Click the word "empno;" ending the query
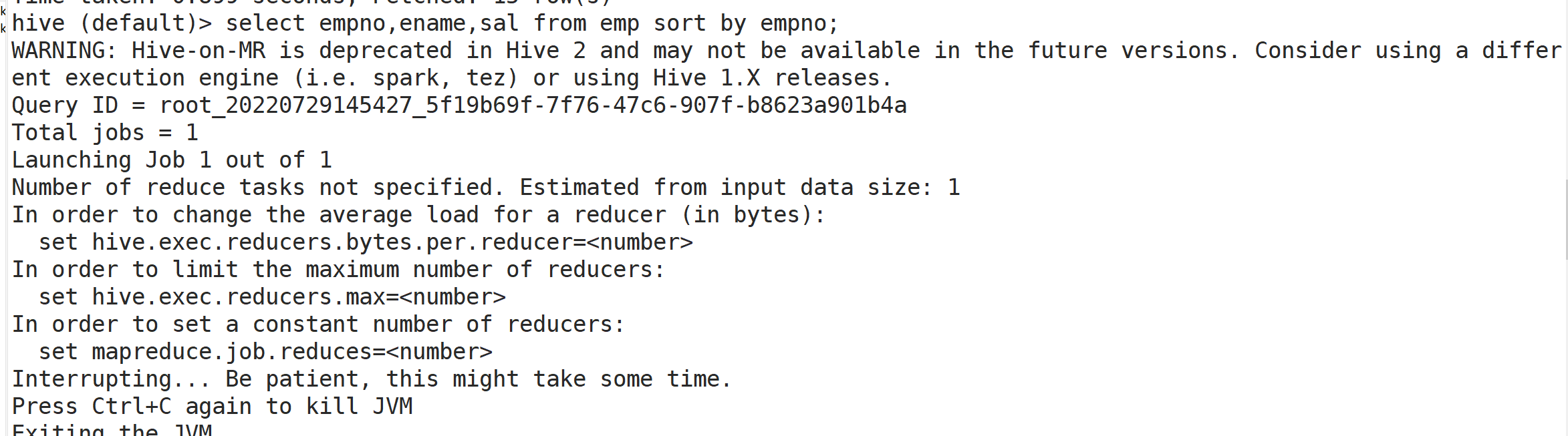This screenshot has width=1568, height=436. [799, 23]
